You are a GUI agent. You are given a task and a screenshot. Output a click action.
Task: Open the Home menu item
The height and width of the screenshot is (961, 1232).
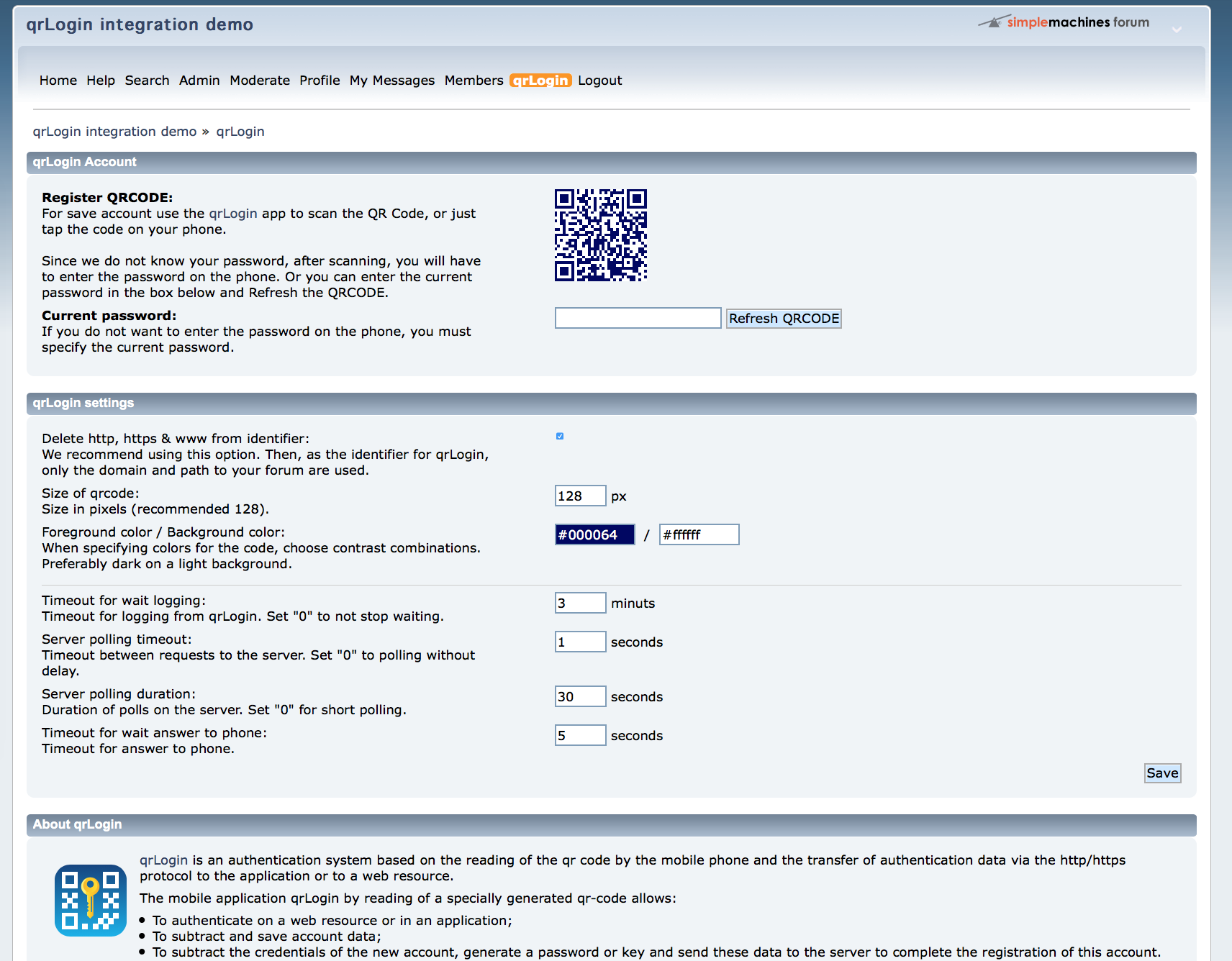click(x=58, y=81)
